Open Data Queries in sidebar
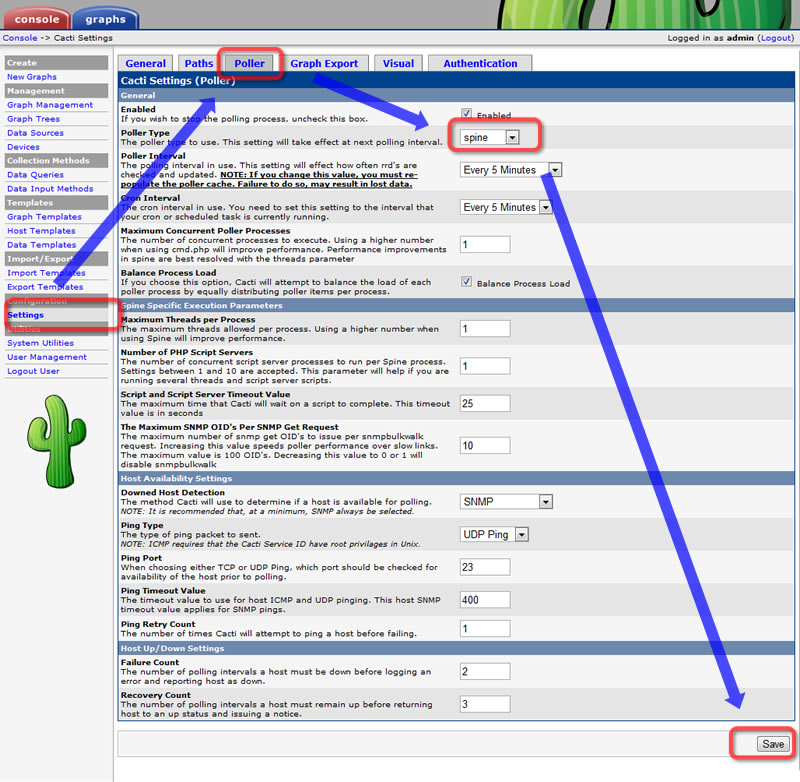The height and width of the screenshot is (782, 800). [35, 174]
